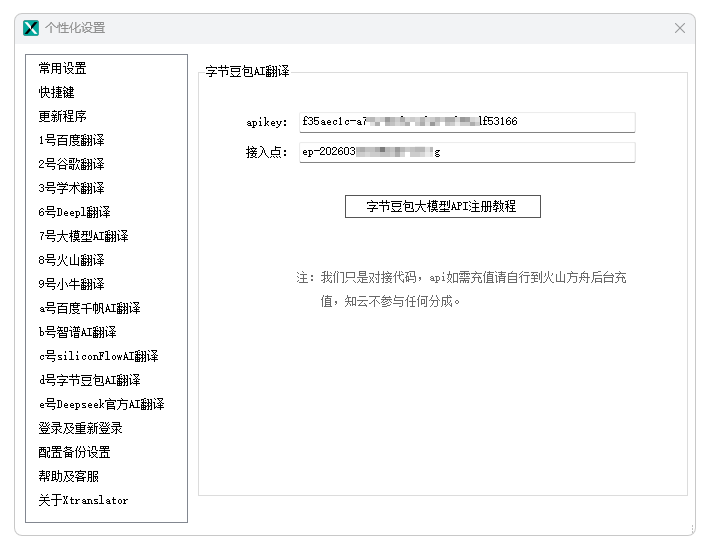Select 登录及重新登录 item
Viewport: 708px width, 539px height.
80,428
